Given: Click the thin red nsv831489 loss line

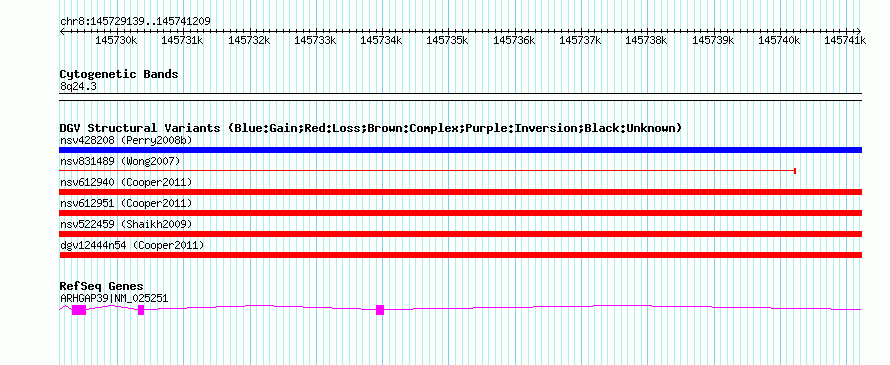Looking at the screenshot, I should click(x=427, y=170).
